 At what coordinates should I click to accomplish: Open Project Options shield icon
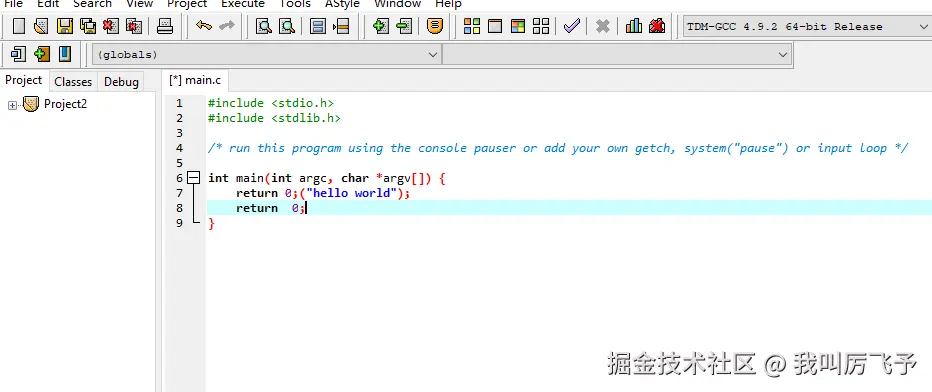pos(435,26)
